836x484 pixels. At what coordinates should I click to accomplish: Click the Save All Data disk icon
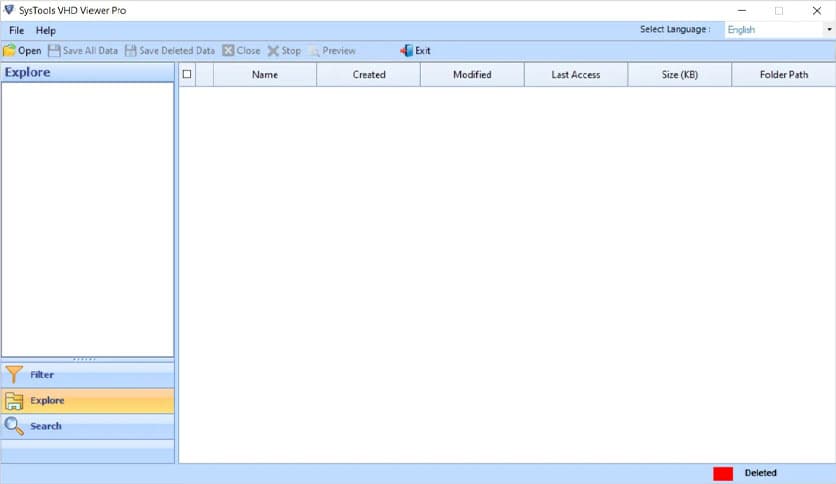click(x=54, y=51)
